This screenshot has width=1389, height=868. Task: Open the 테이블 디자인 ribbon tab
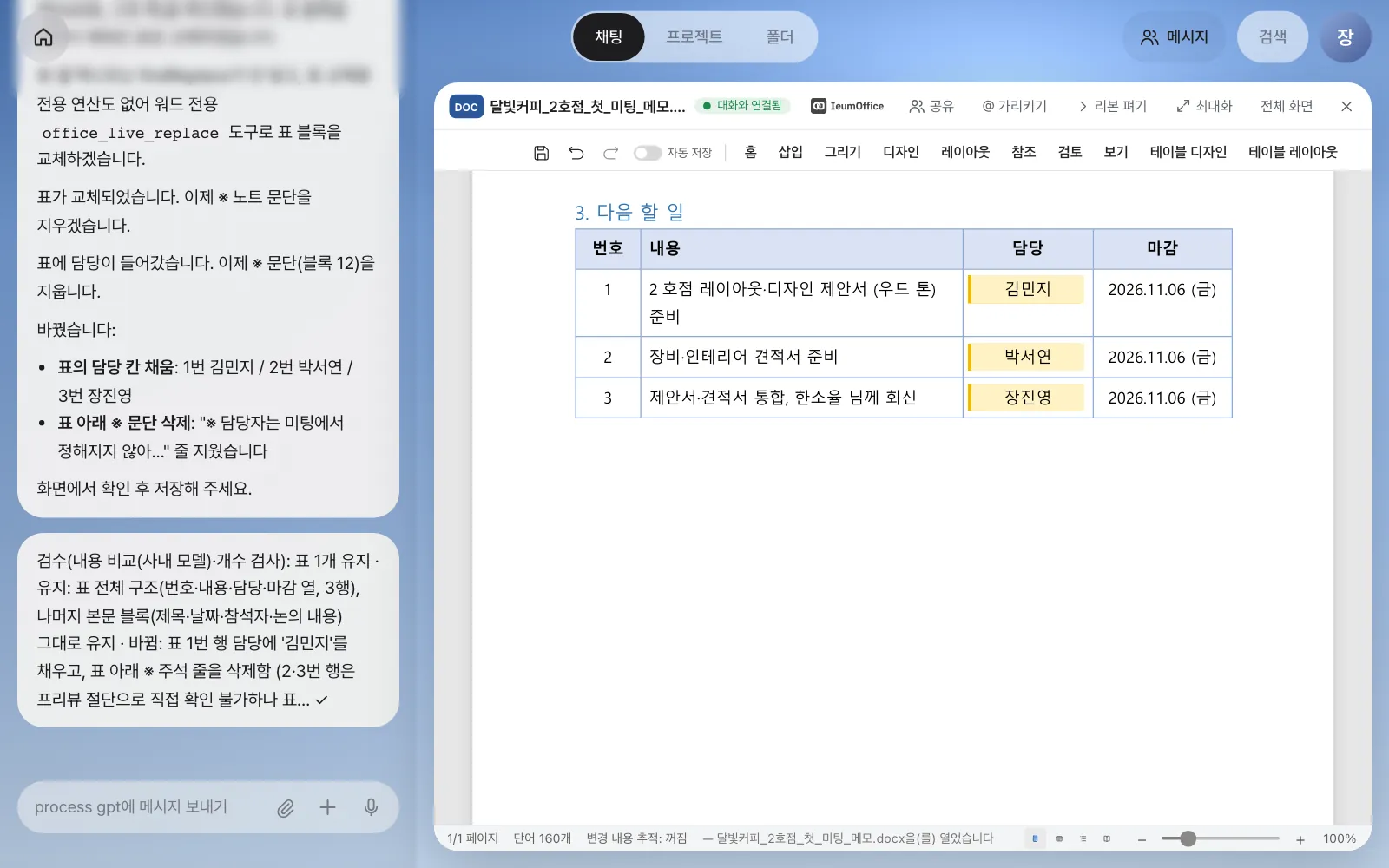coord(1188,152)
